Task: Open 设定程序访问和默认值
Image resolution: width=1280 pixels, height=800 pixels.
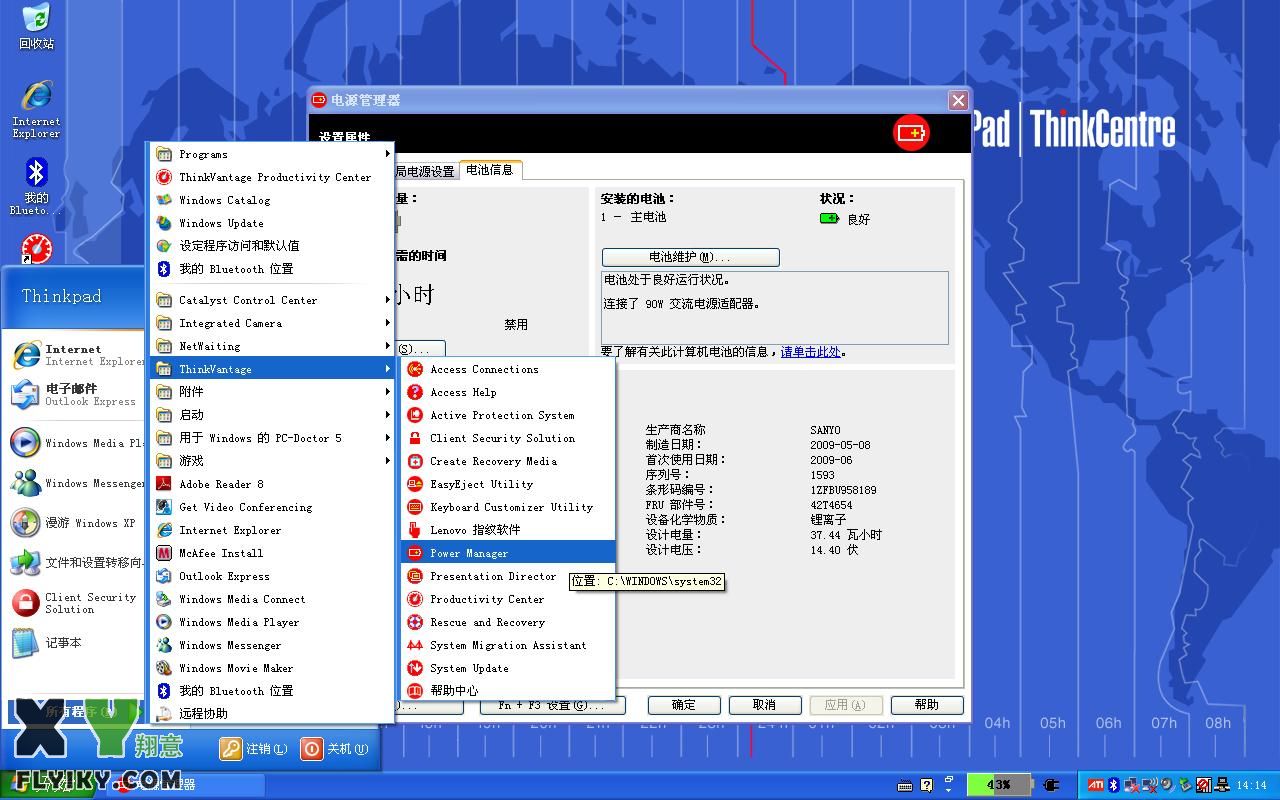Action: point(270,246)
